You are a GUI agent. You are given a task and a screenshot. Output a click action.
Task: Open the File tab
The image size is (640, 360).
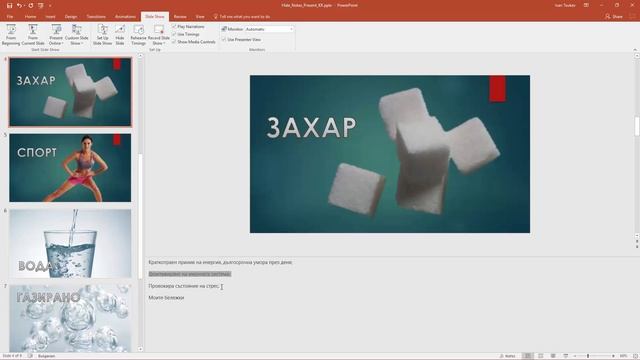pos(10,17)
